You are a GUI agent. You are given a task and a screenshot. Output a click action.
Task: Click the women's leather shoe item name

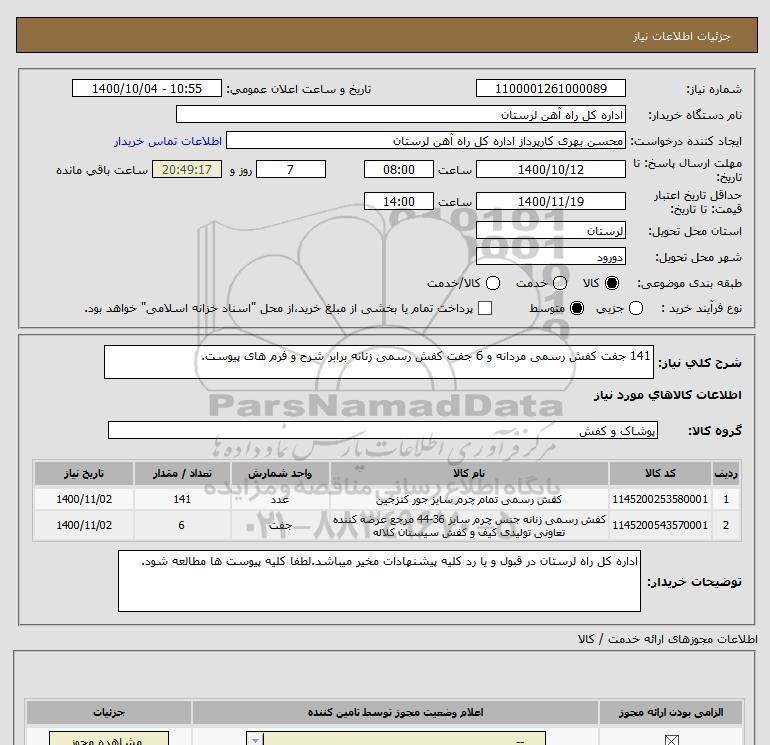tap(469, 525)
